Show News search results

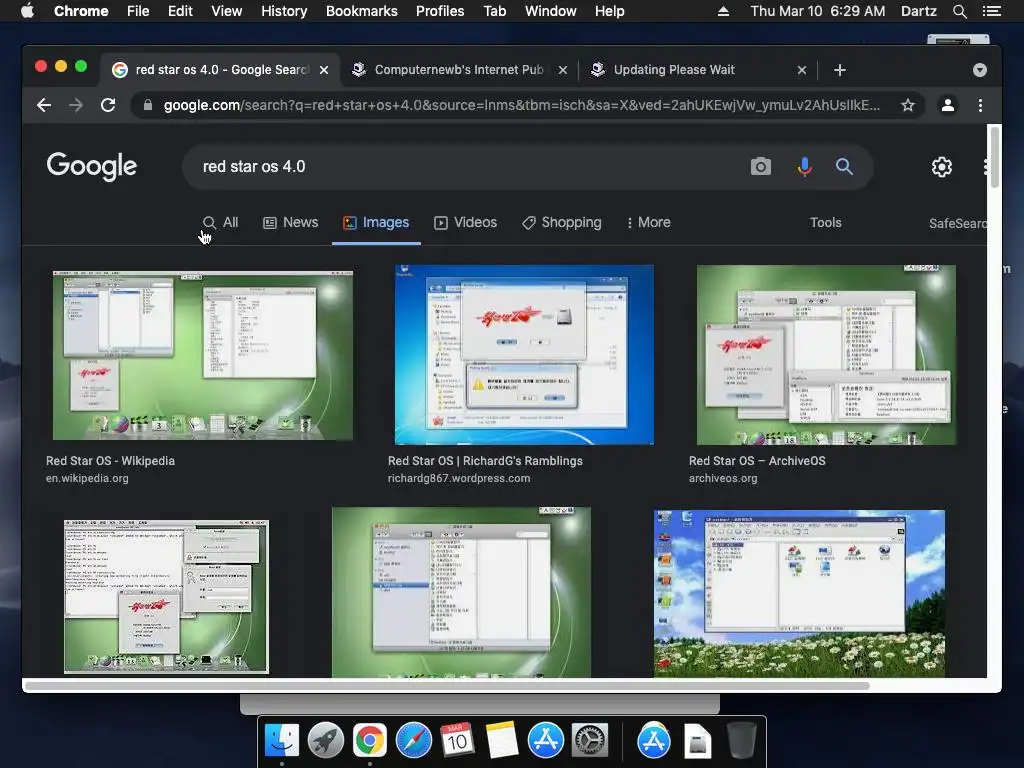coord(291,223)
